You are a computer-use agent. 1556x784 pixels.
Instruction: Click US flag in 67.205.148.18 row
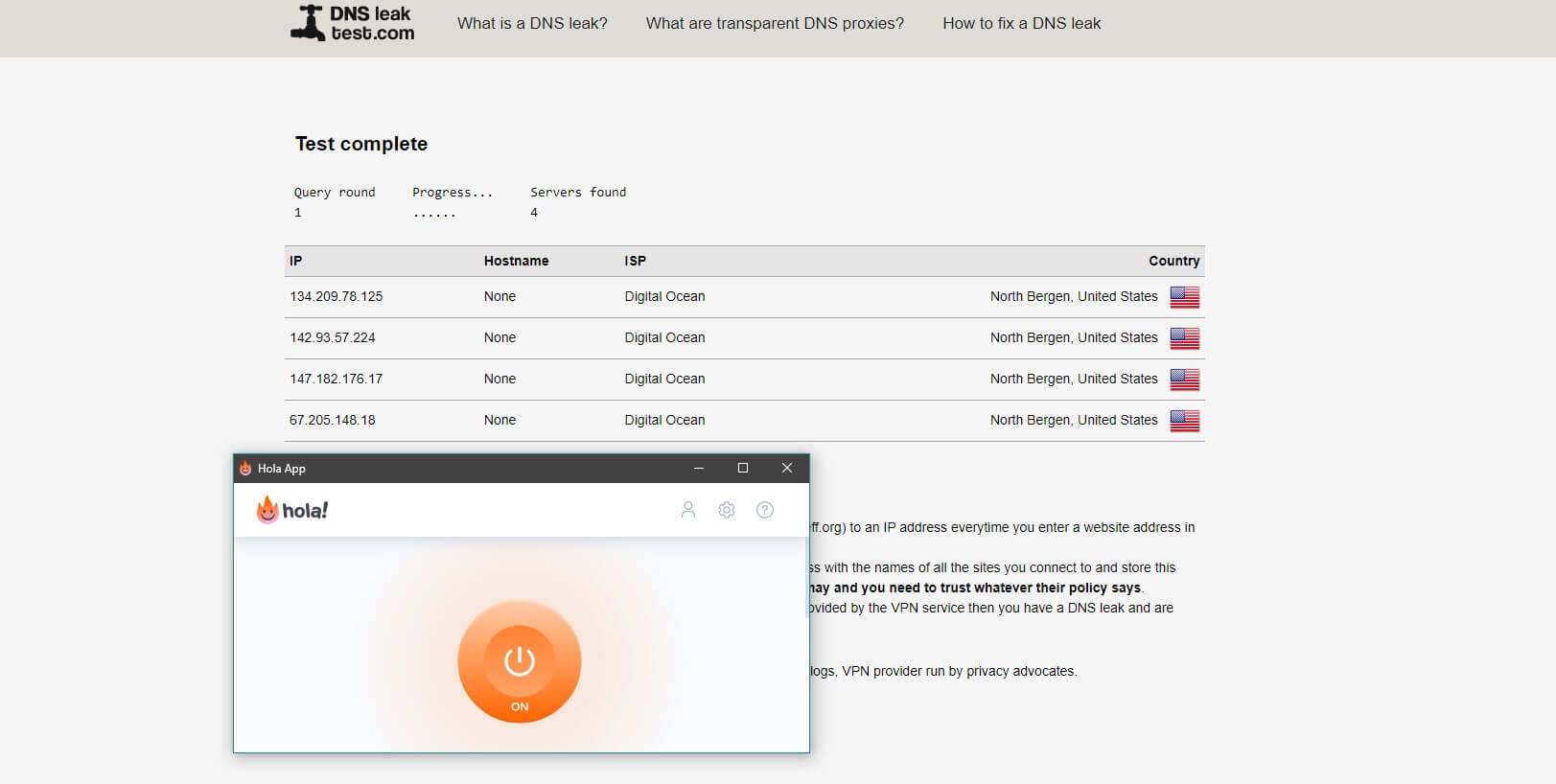pyautogui.click(x=1185, y=421)
